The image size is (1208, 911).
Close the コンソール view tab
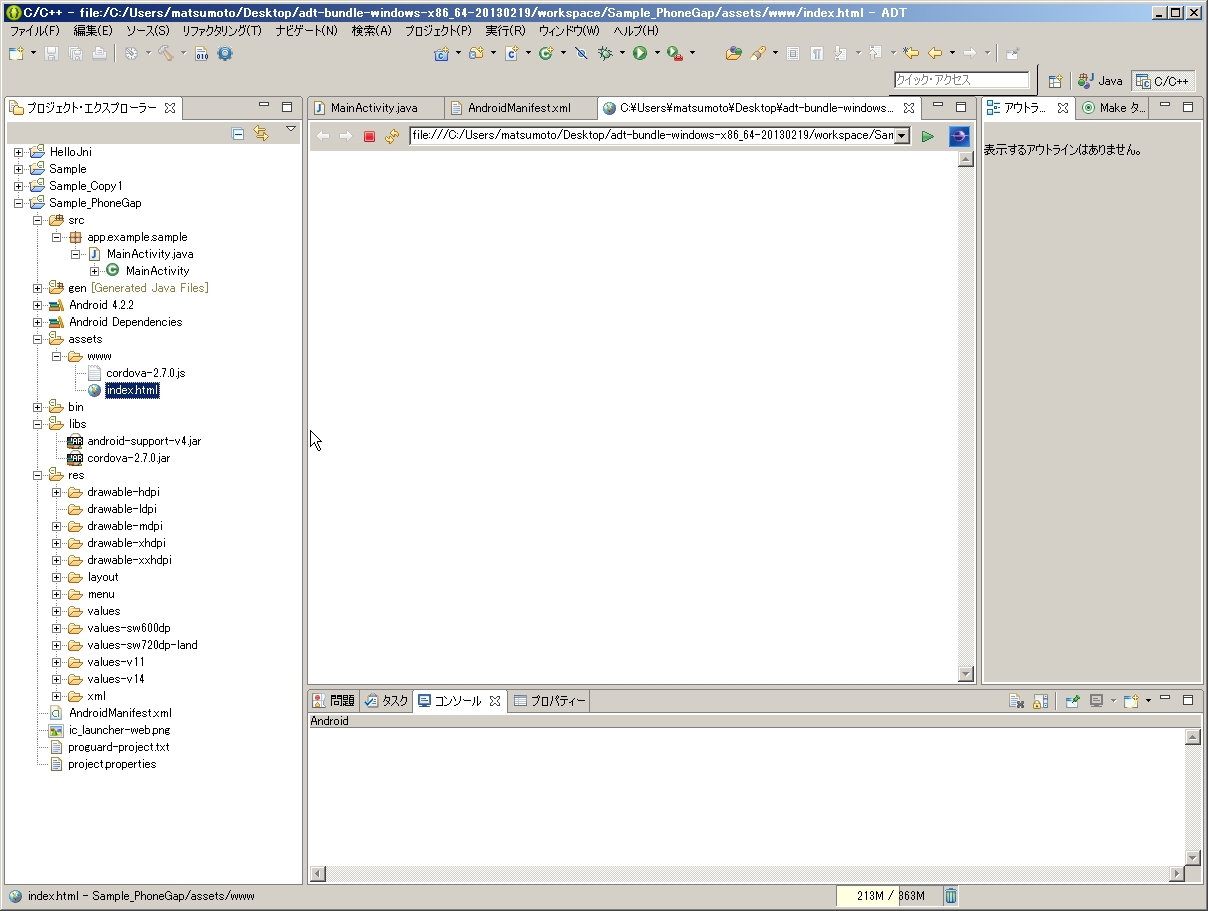494,701
